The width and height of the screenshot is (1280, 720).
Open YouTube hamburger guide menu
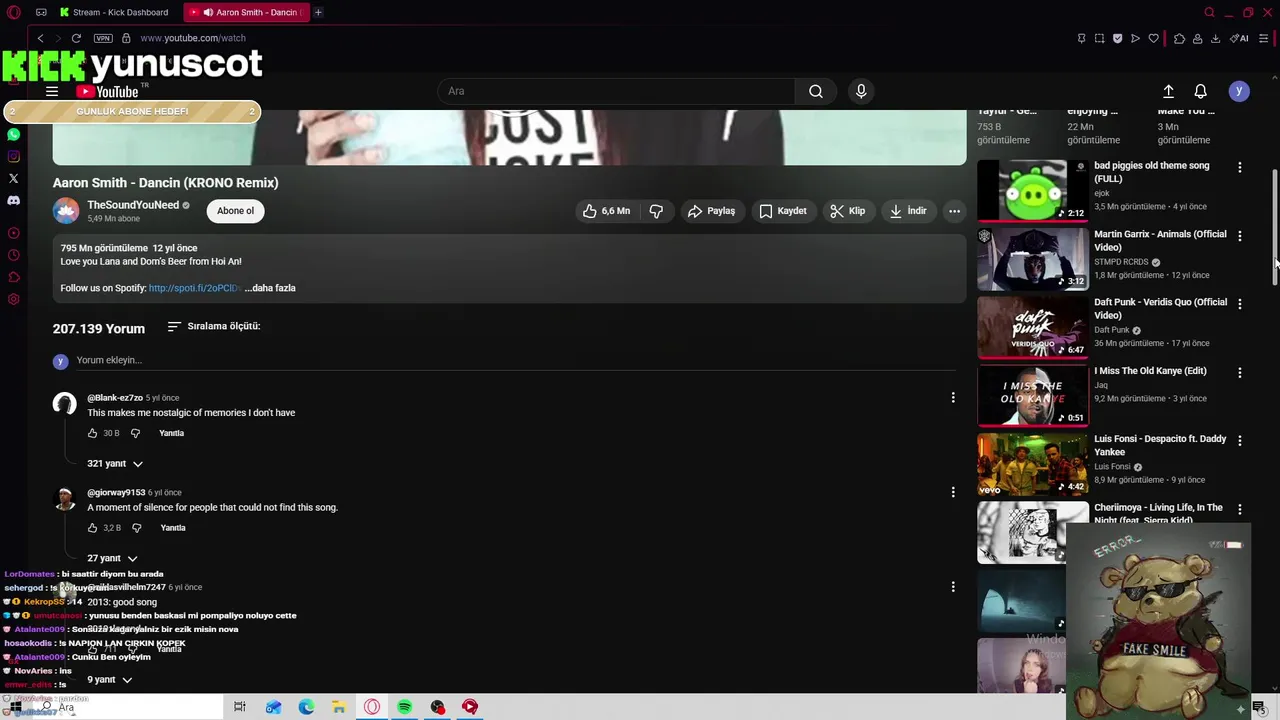coord(52,91)
